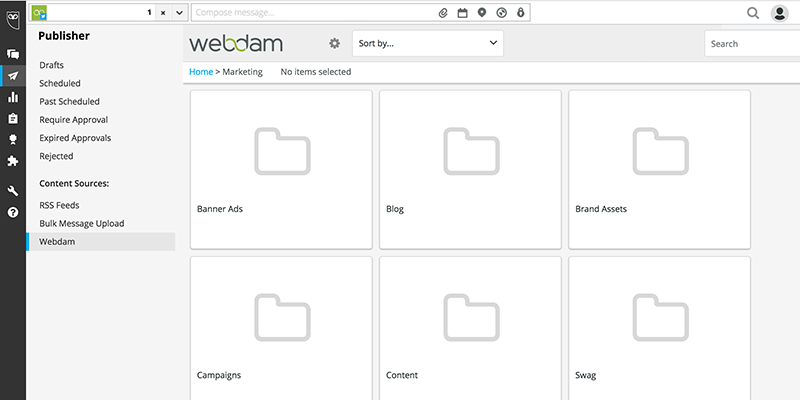
Task: Open the Tools wrench icon
Action: tap(13, 191)
